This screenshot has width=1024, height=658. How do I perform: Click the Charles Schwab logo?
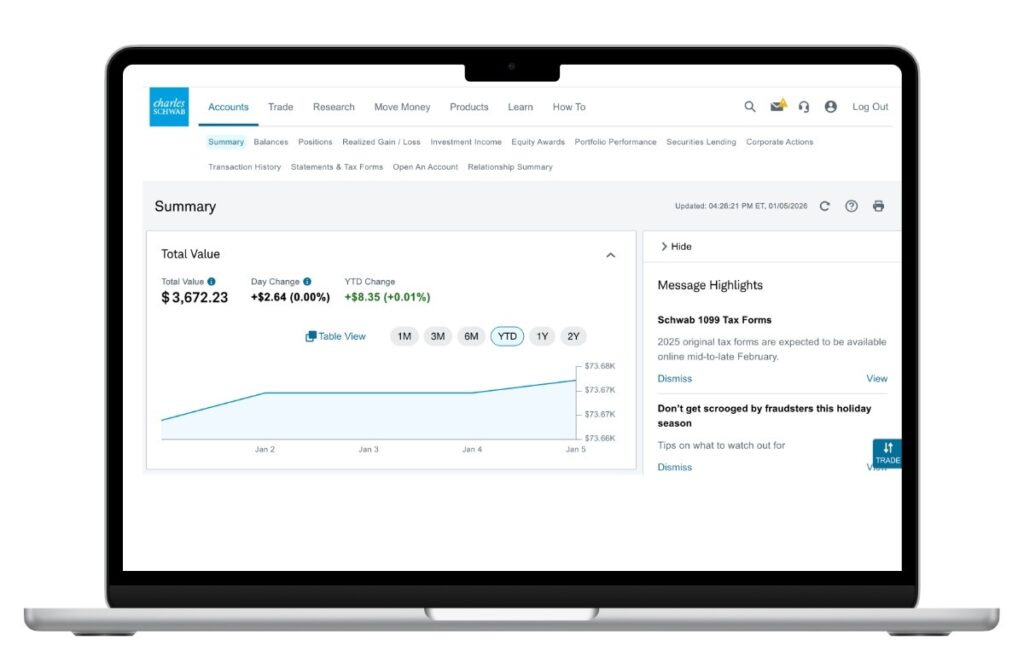[168, 107]
